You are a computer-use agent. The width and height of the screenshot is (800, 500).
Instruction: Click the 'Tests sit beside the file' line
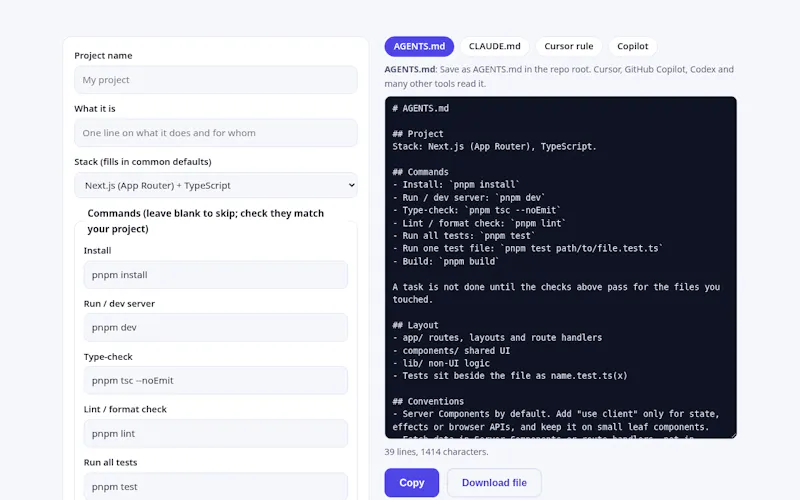tap(510, 376)
